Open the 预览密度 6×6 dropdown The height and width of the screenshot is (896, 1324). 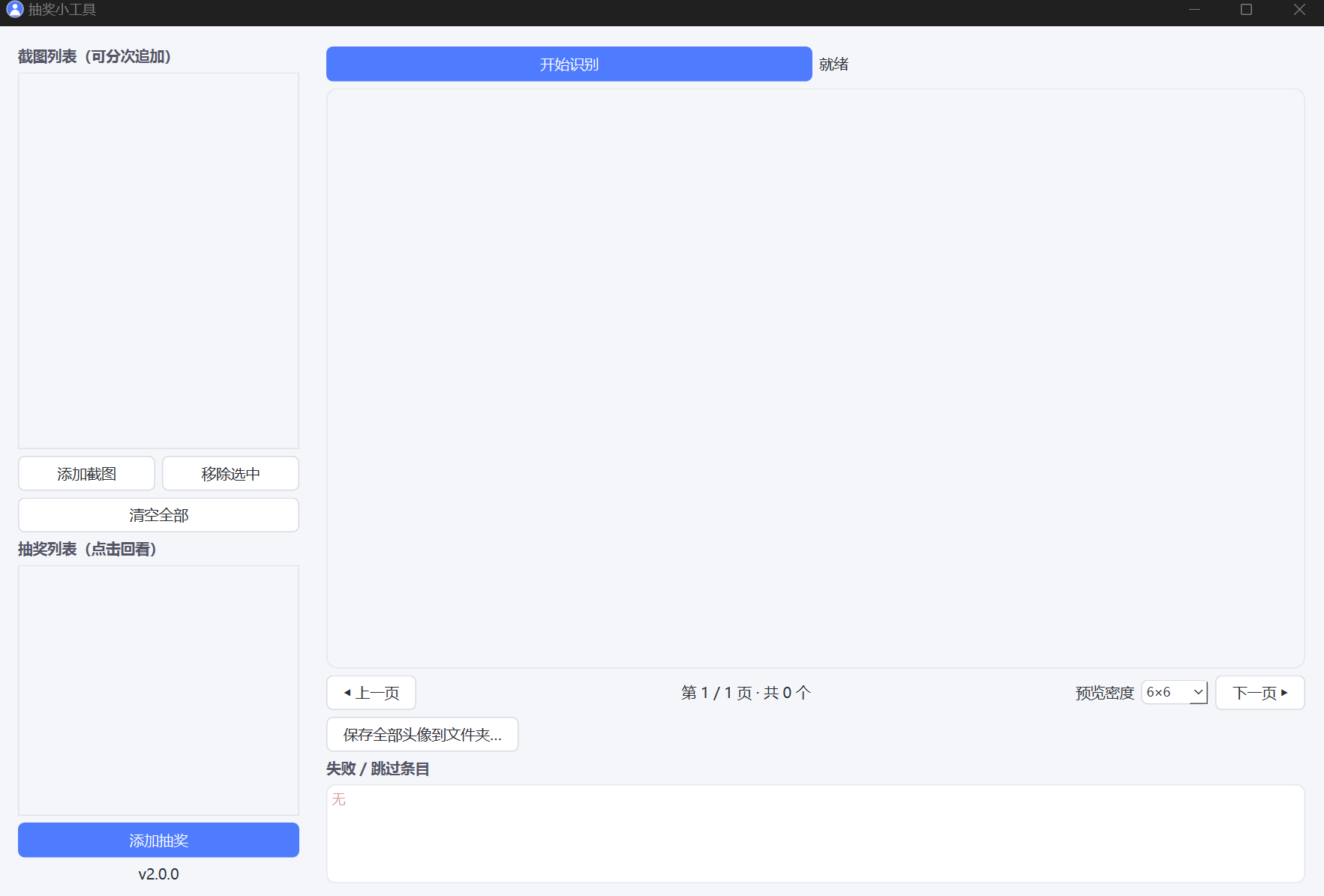1175,692
